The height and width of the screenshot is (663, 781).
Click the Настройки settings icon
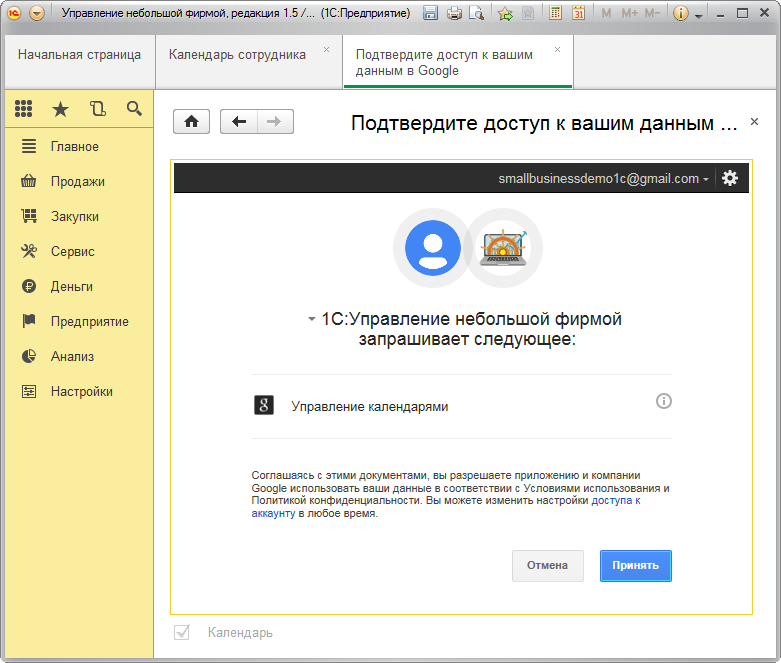29,392
